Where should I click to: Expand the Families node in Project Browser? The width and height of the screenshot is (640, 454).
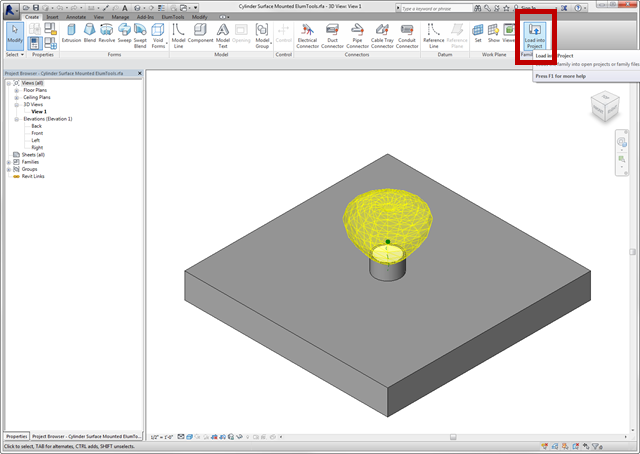click(x=9, y=162)
